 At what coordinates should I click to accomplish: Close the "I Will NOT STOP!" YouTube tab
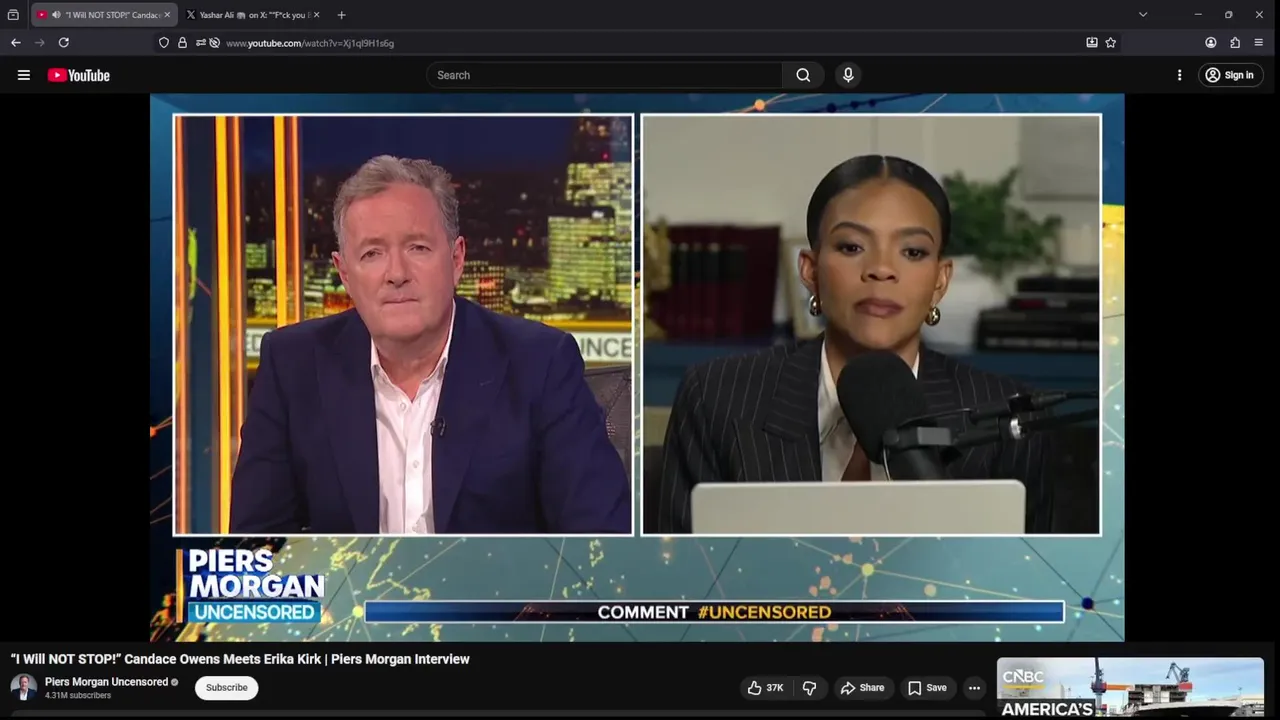click(167, 15)
